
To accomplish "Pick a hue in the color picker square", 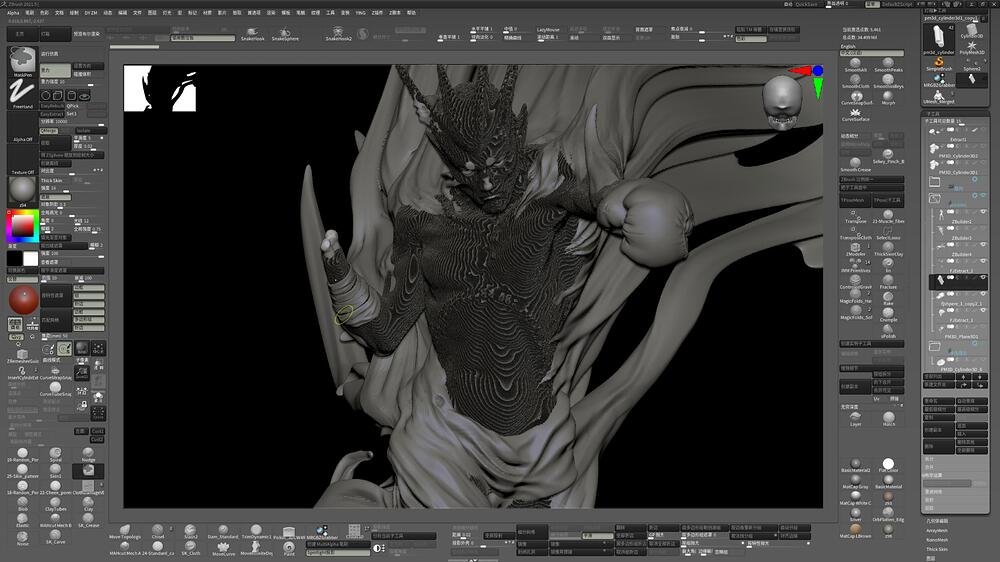I will click(23, 226).
